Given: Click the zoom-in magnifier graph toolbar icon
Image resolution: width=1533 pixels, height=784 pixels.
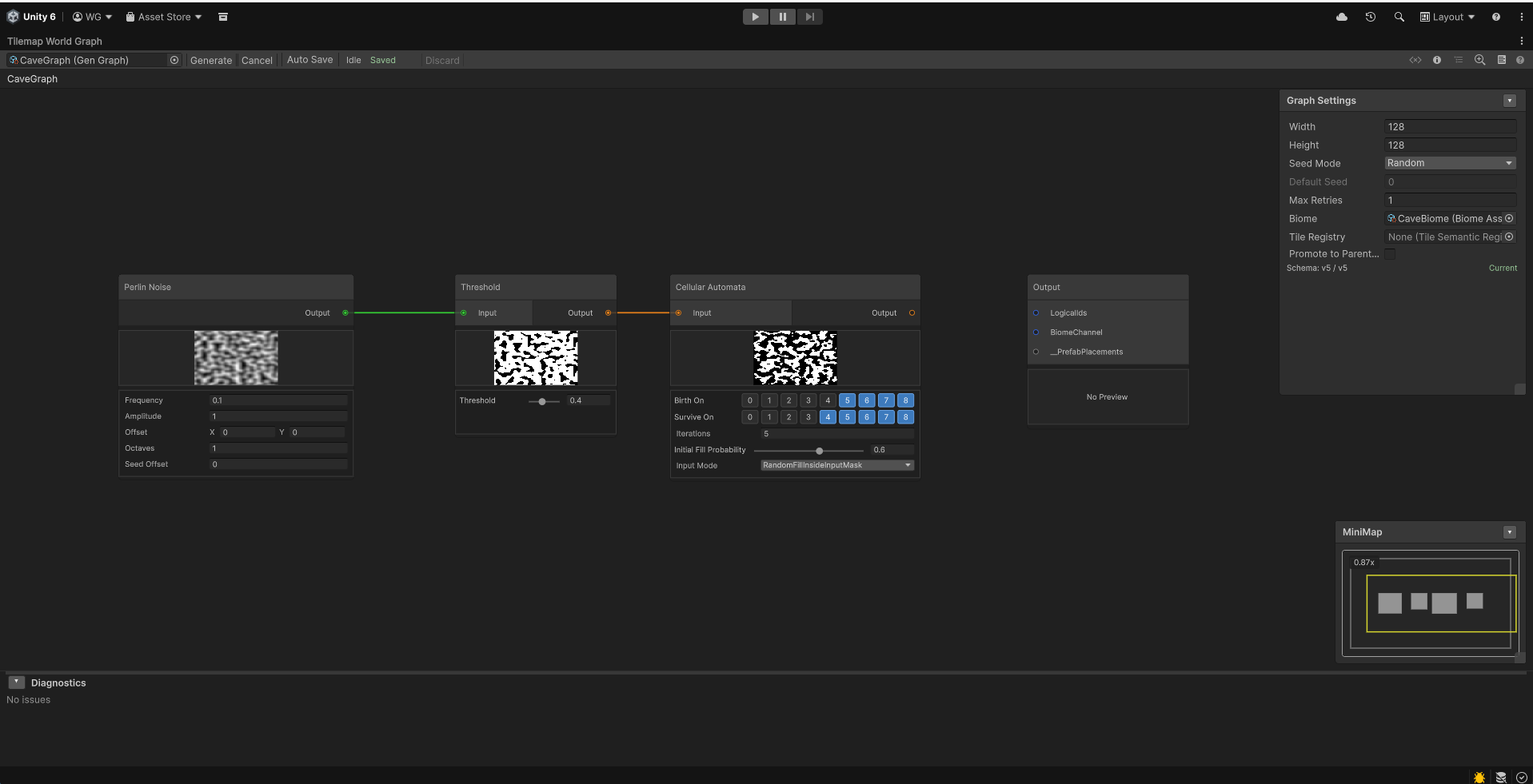Looking at the screenshot, I should click(x=1480, y=60).
